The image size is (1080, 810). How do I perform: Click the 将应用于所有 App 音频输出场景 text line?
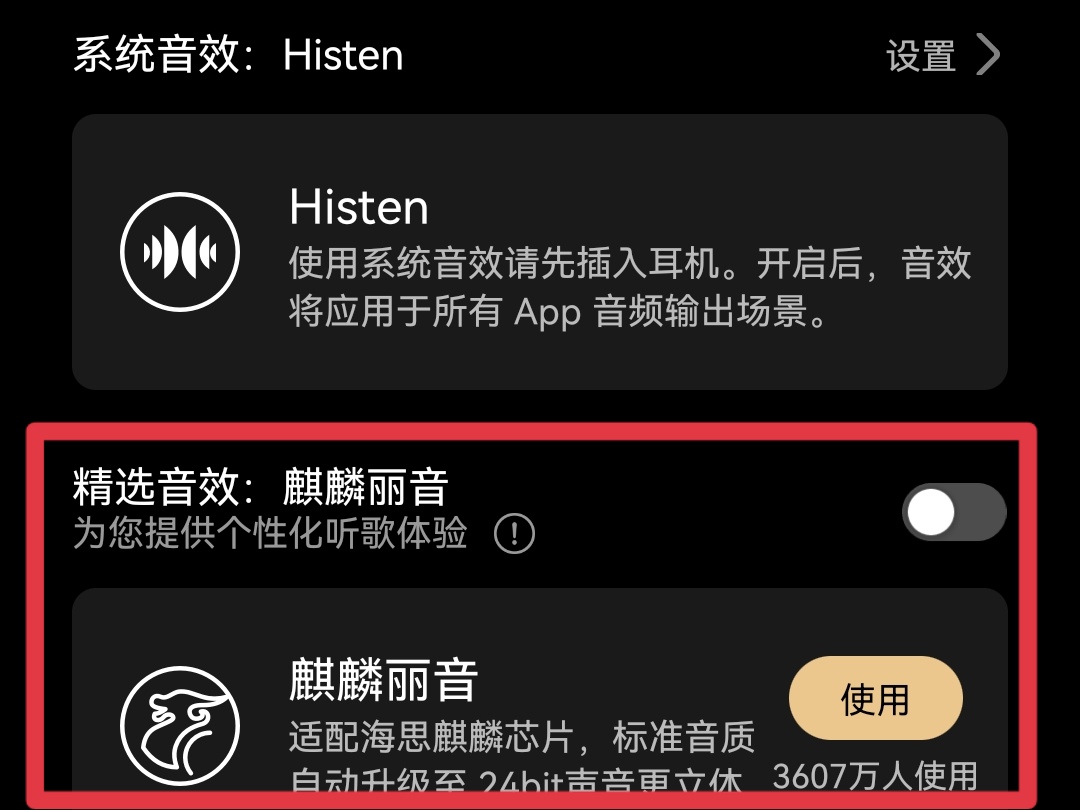(557, 311)
